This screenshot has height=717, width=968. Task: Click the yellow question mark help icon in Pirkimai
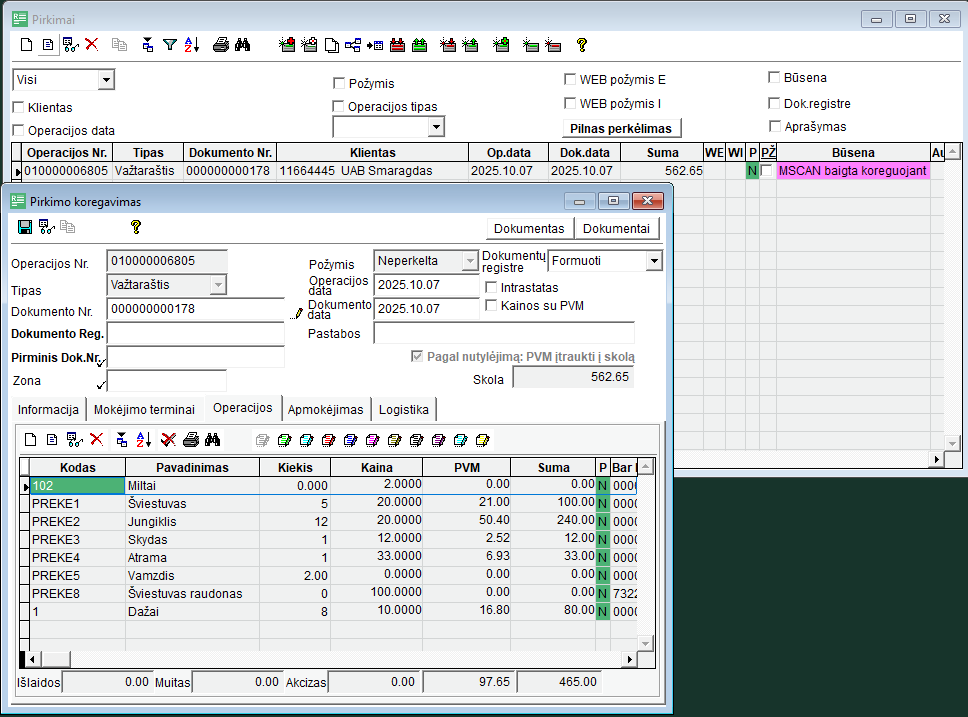[581, 44]
